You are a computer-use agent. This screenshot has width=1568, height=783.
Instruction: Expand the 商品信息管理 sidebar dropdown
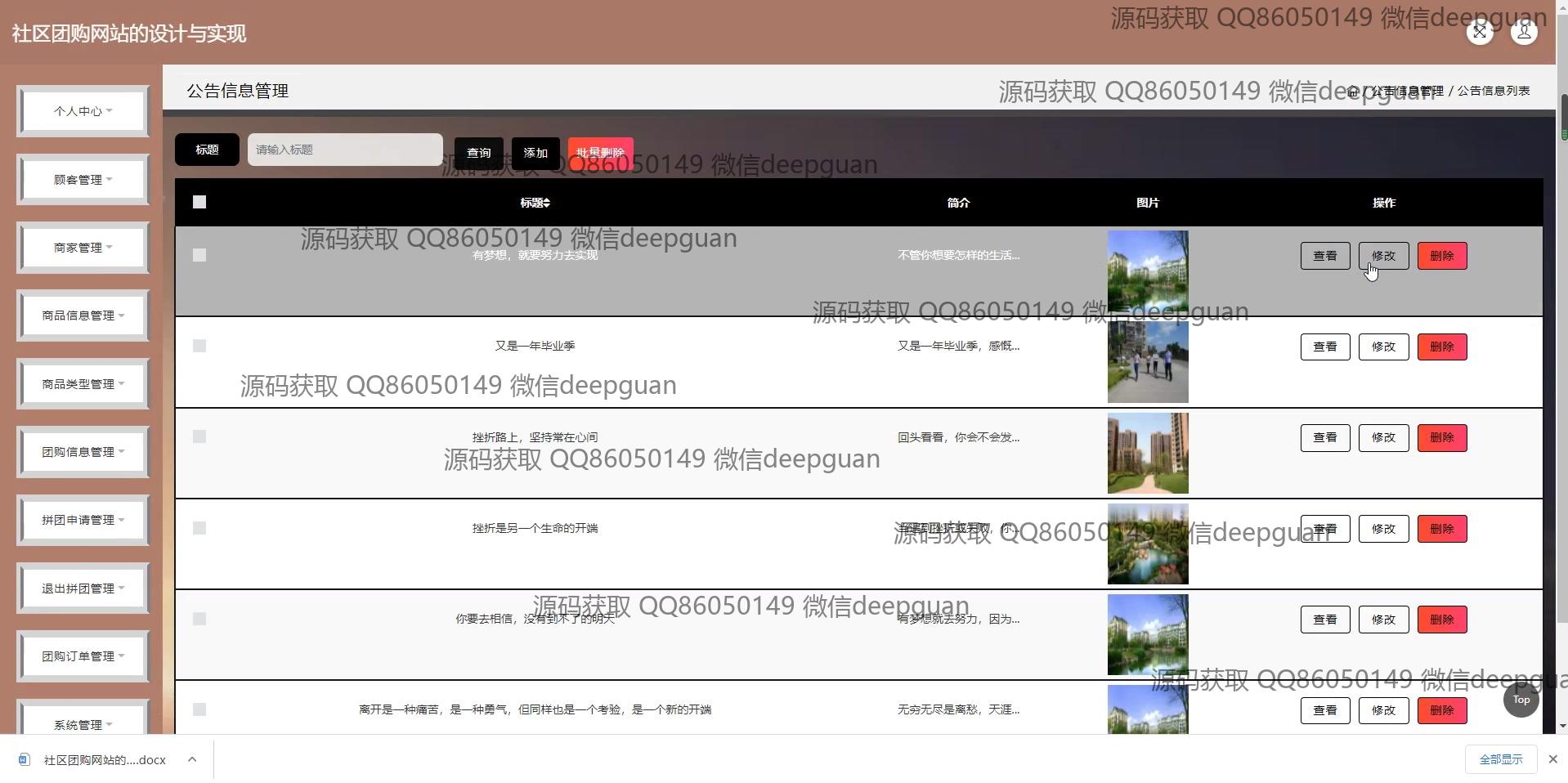pos(83,315)
